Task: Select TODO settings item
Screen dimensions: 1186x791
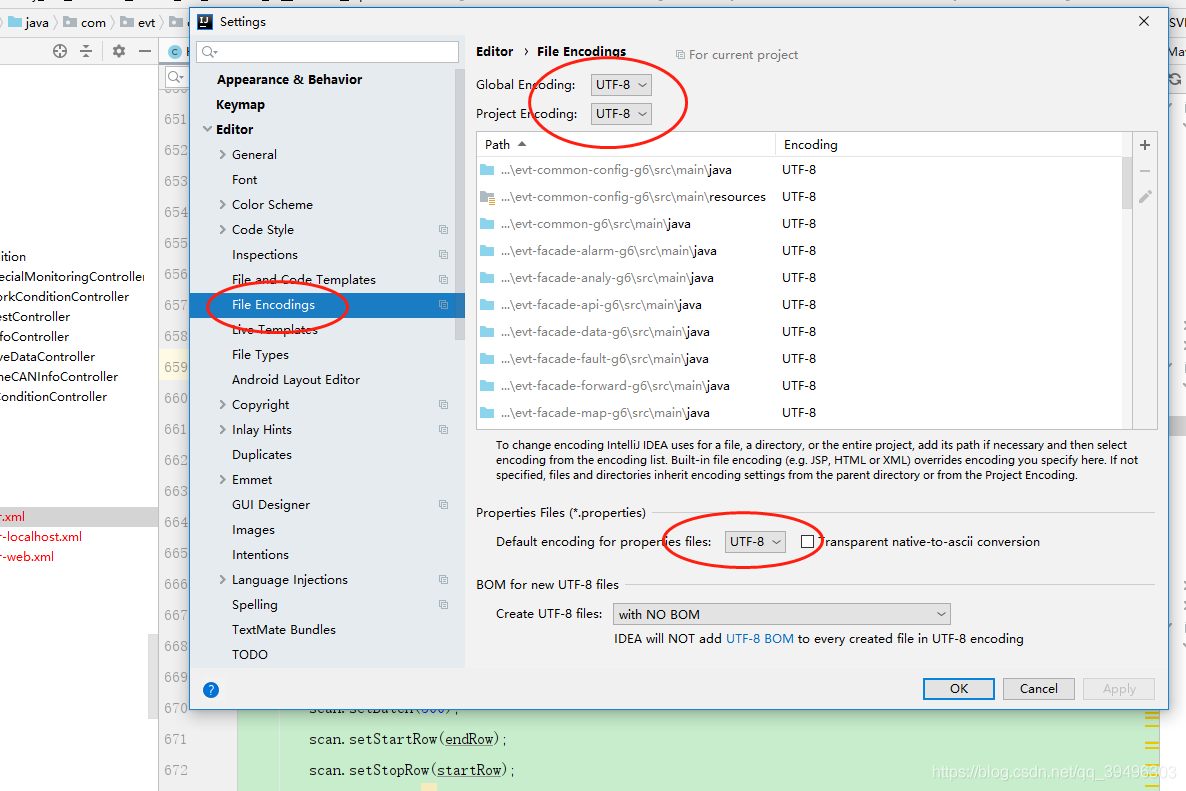Action: pyautogui.click(x=250, y=654)
